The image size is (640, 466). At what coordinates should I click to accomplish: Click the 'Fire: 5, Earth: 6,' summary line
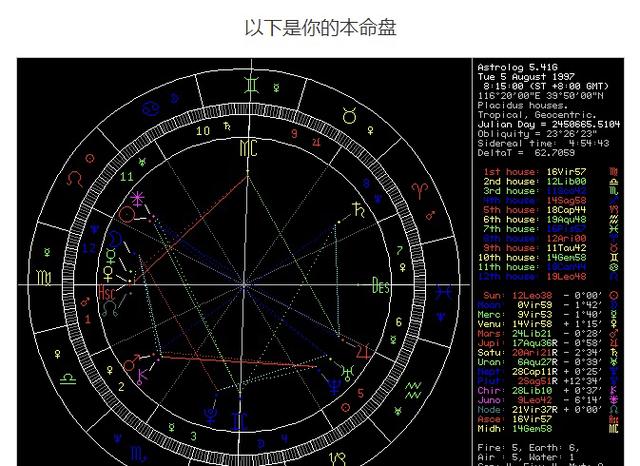[529, 448]
